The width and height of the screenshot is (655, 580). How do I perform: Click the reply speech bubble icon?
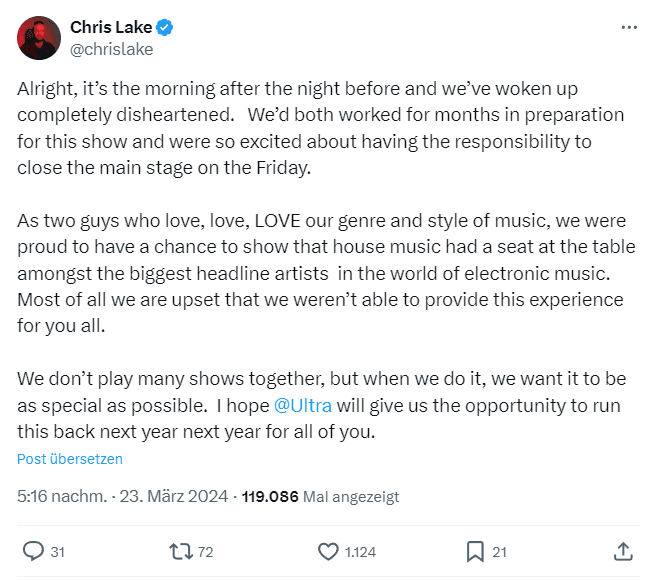click(33, 551)
